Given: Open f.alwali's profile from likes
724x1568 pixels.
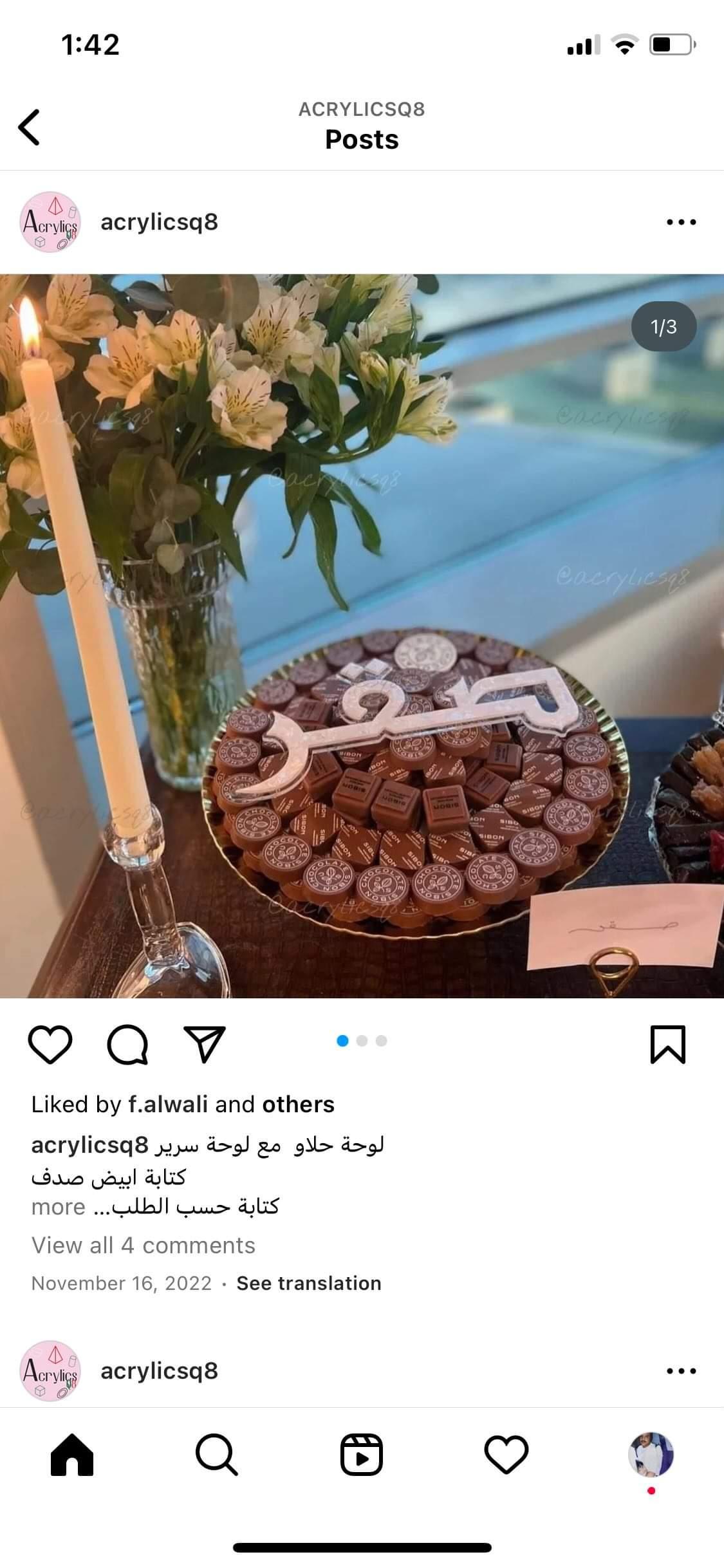Looking at the screenshot, I should [168, 1105].
